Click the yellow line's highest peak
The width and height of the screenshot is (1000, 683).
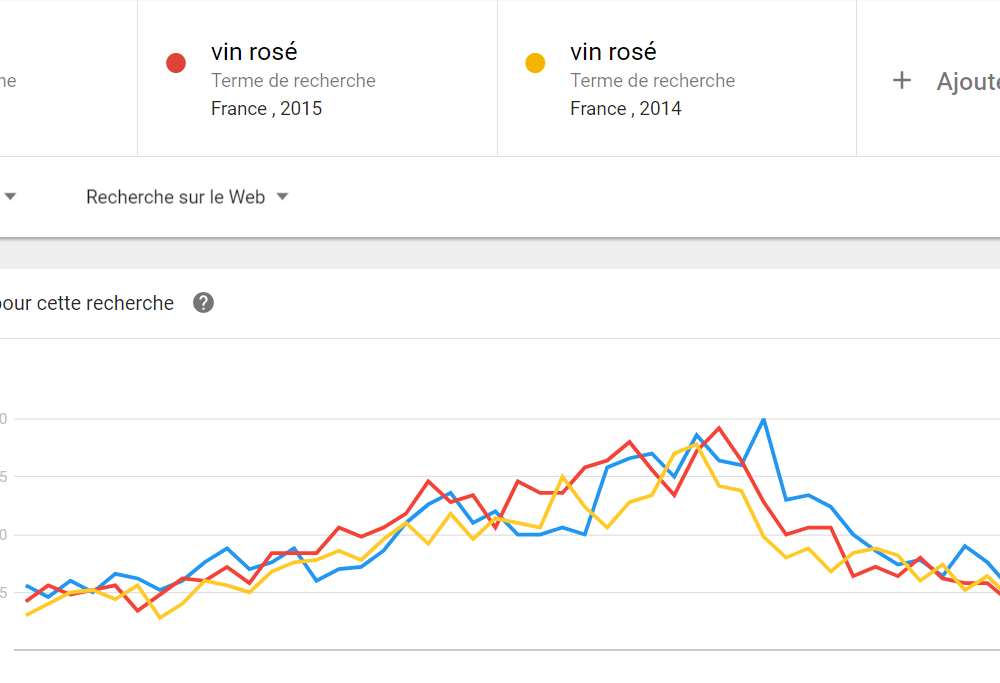coord(696,444)
